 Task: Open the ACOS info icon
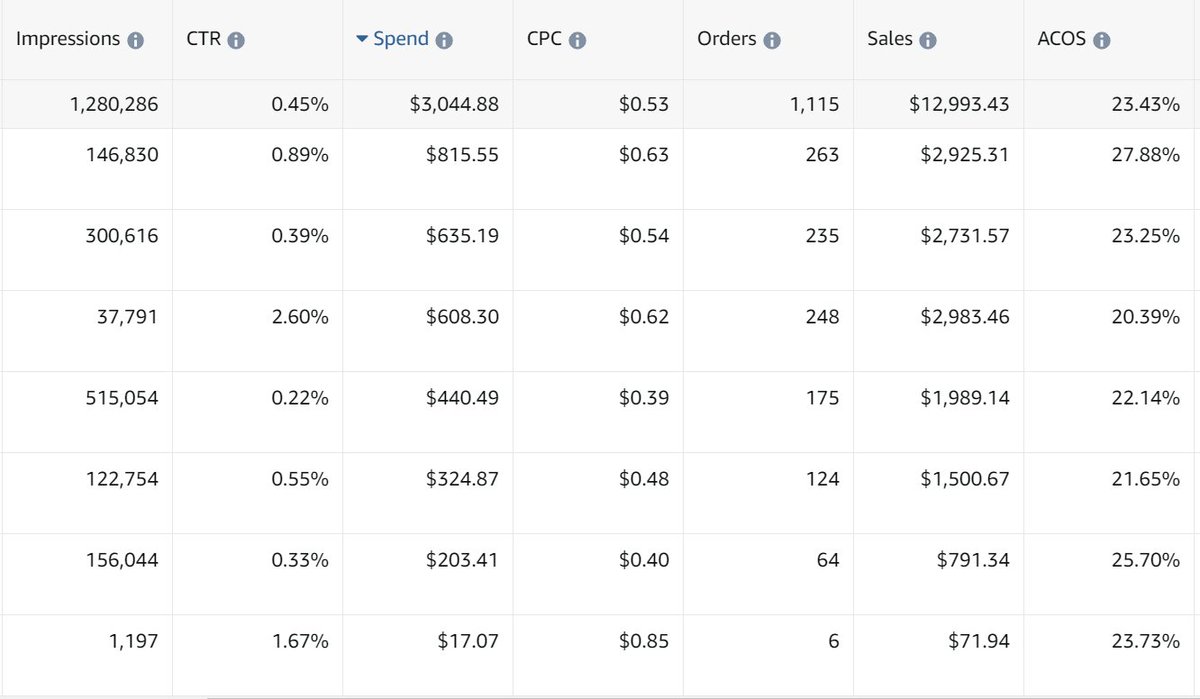[x=1101, y=41]
